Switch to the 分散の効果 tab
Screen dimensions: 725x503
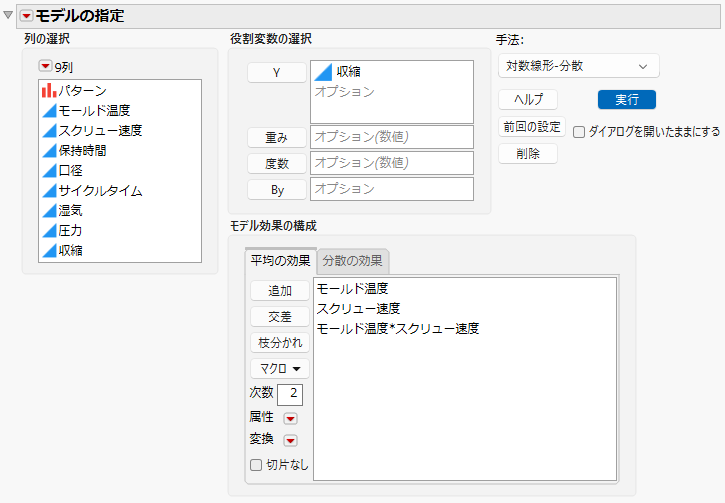click(x=352, y=261)
